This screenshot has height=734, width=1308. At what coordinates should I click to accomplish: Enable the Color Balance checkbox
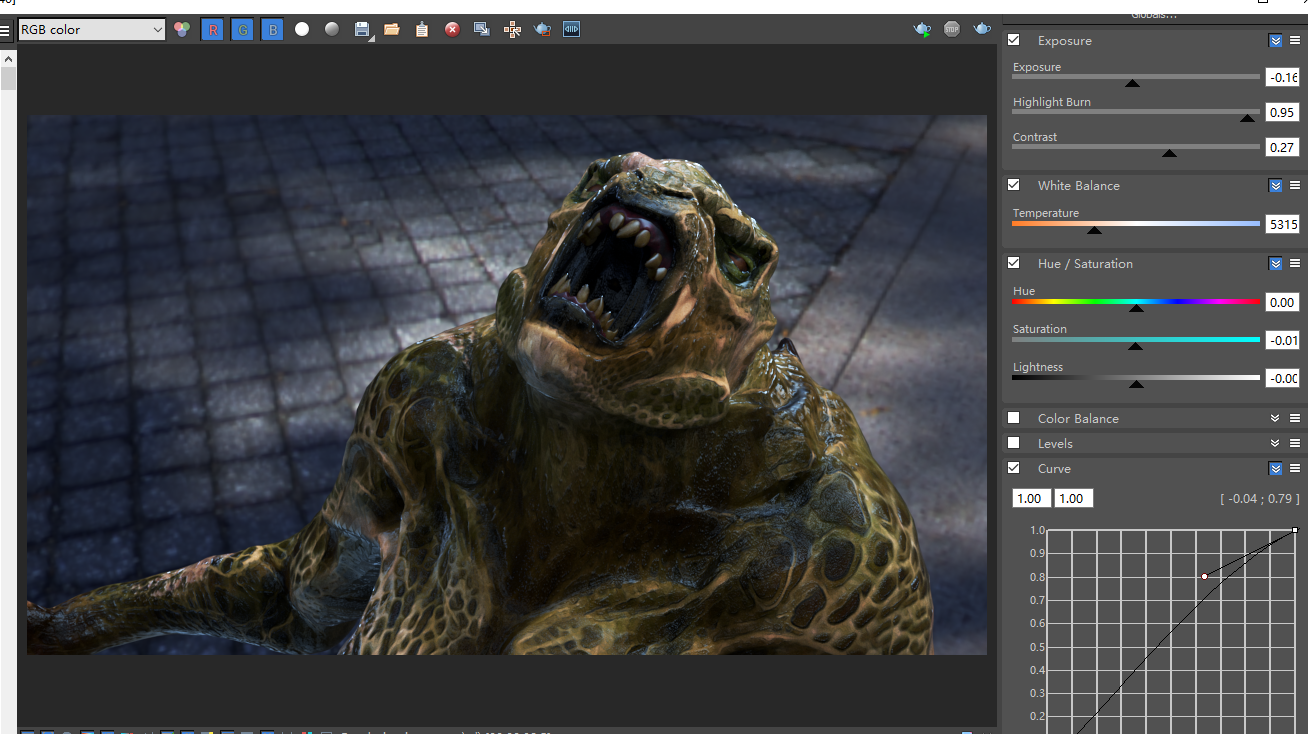1014,419
